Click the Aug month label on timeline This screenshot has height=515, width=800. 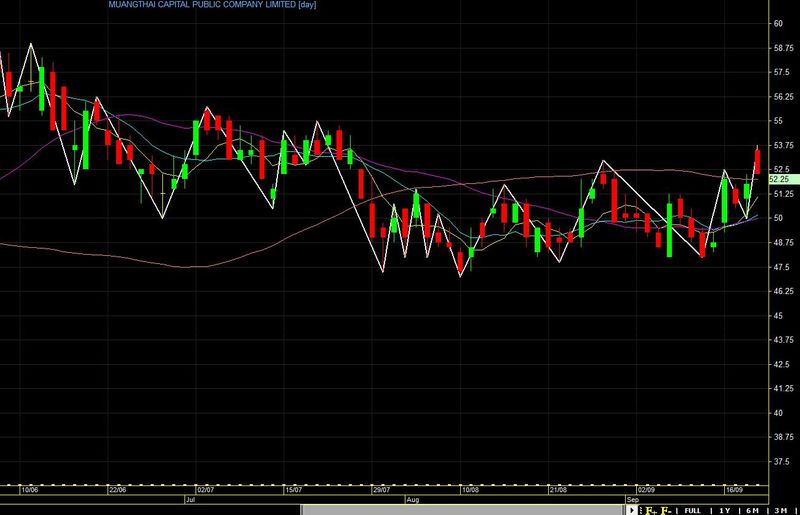(413, 500)
